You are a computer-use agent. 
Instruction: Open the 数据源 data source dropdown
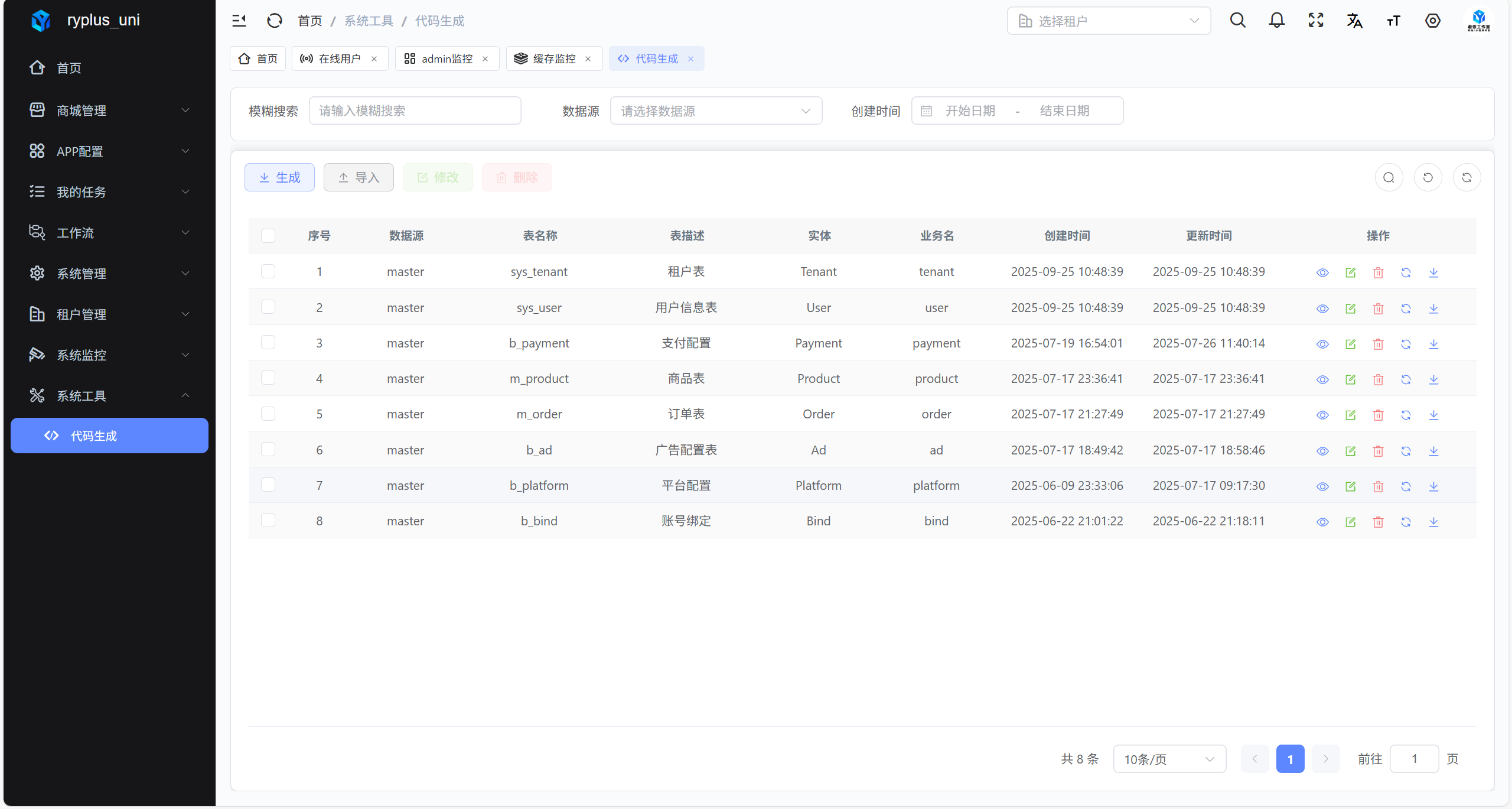pos(716,111)
